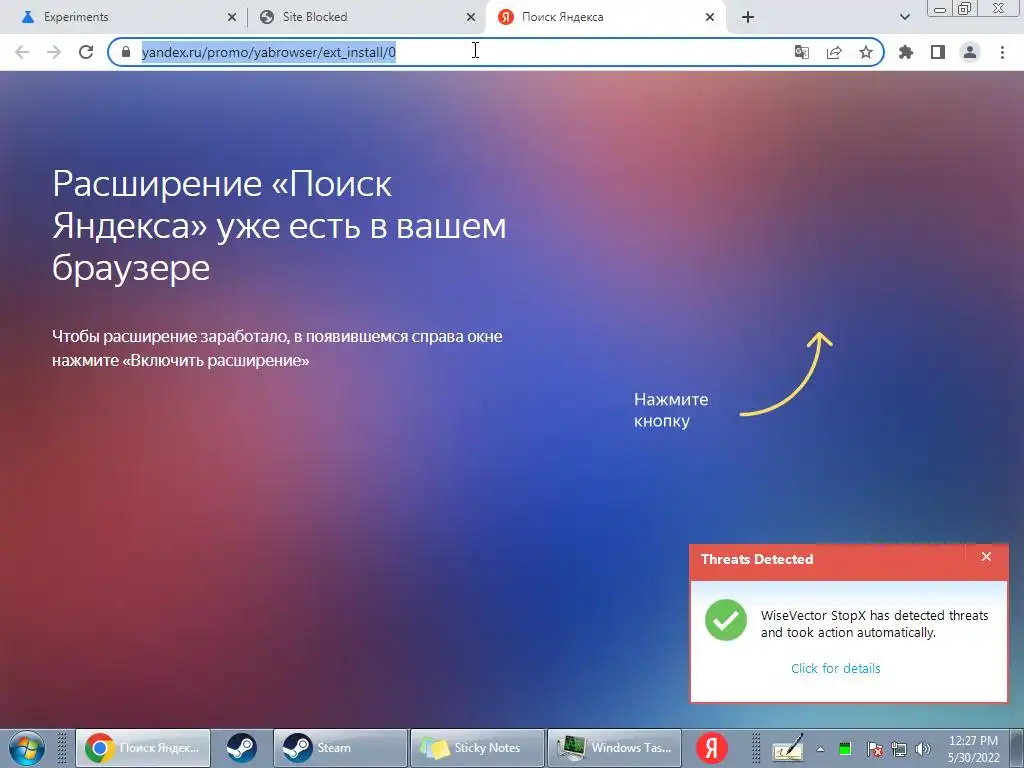Click the Yandex taskbar icon
Image resolution: width=1024 pixels, height=768 pixels.
pyautogui.click(x=712, y=748)
